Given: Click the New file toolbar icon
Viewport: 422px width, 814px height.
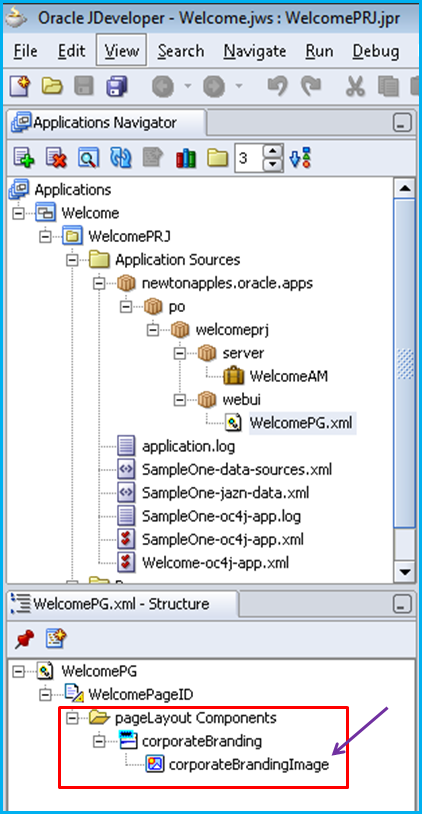Looking at the screenshot, I should 20,86.
